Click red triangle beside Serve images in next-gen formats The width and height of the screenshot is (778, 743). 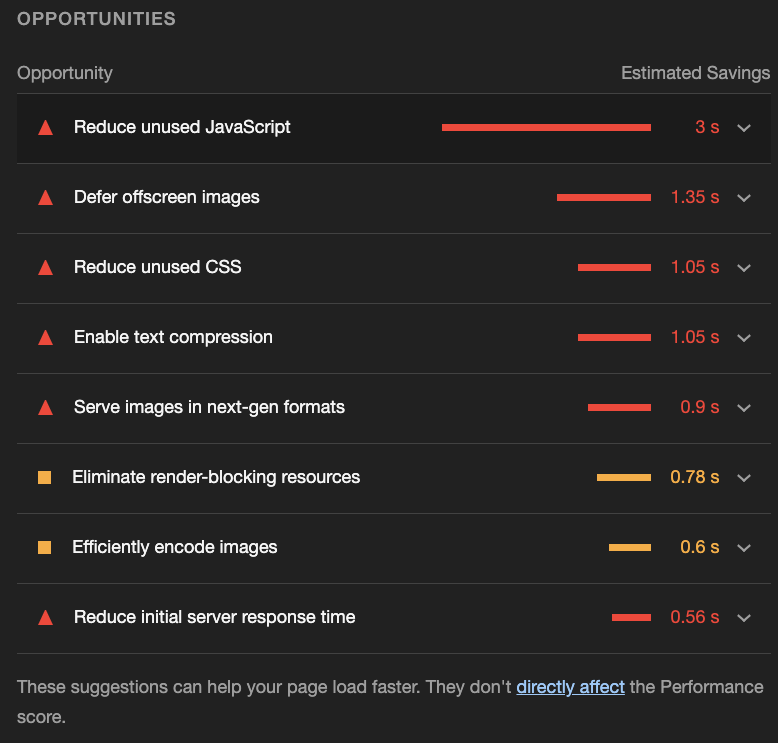pyautogui.click(x=45, y=408)
